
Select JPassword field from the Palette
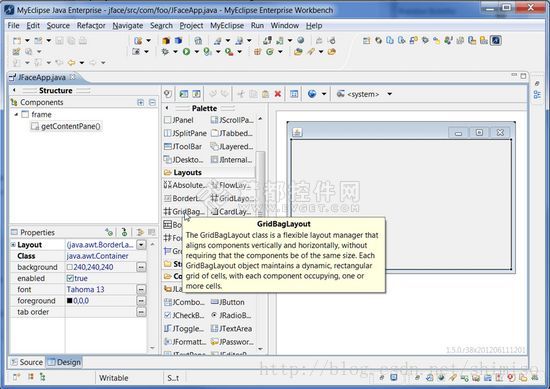[x=232, y=342]
